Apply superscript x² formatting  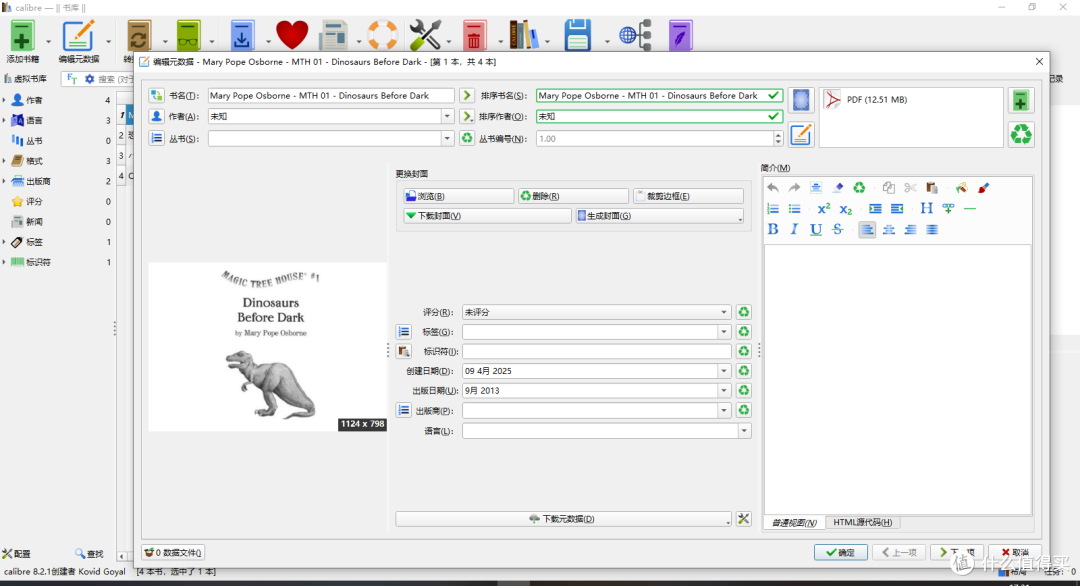click(824, 209)
